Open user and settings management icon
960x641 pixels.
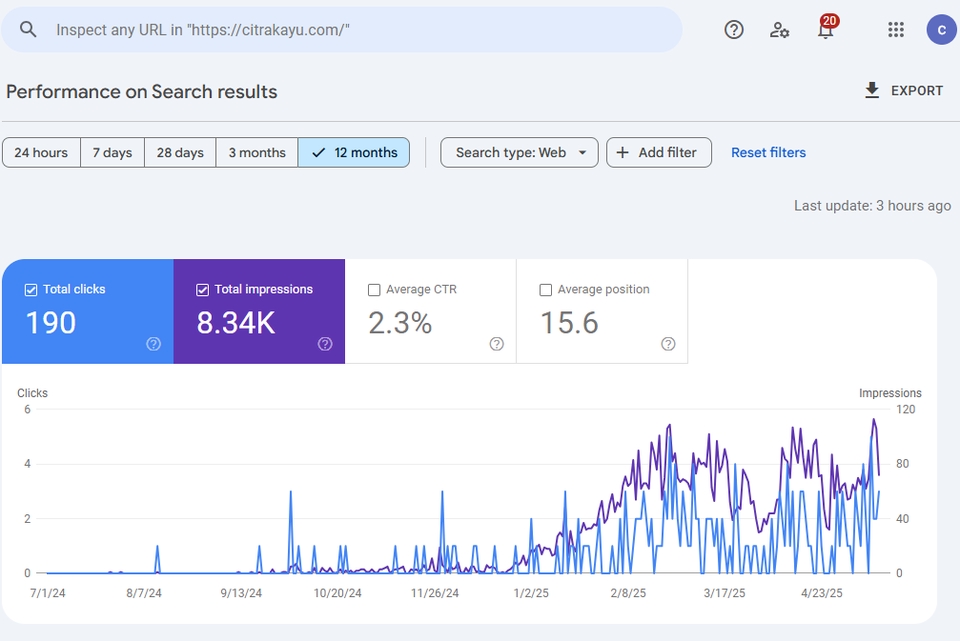780,30
